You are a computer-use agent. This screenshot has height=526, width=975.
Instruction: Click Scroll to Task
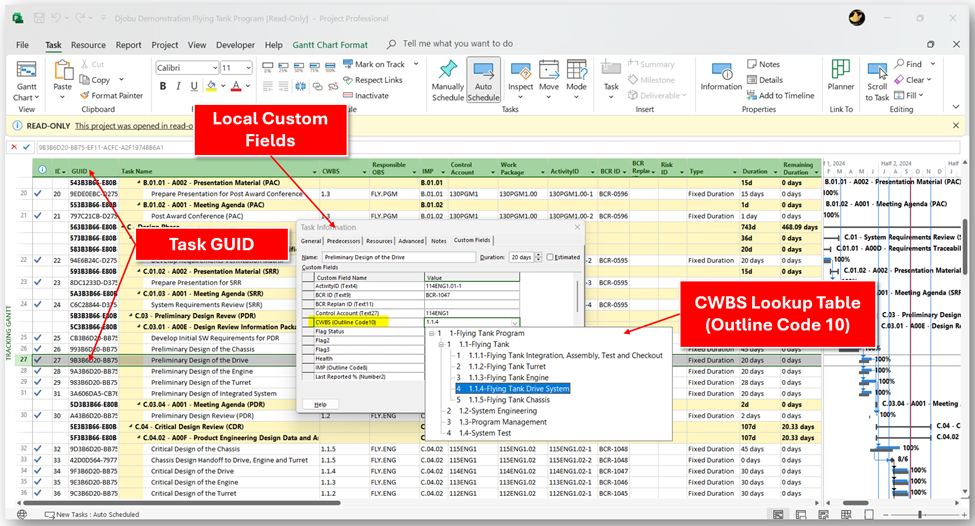(x=877, y=81)
